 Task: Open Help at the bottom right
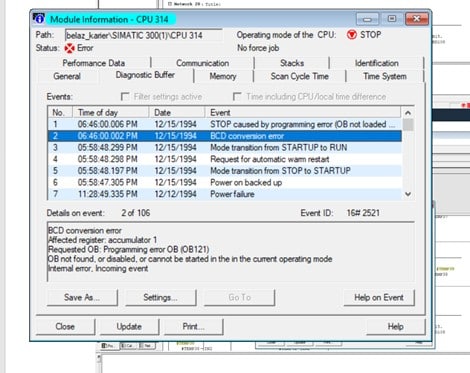coord(396,327)
